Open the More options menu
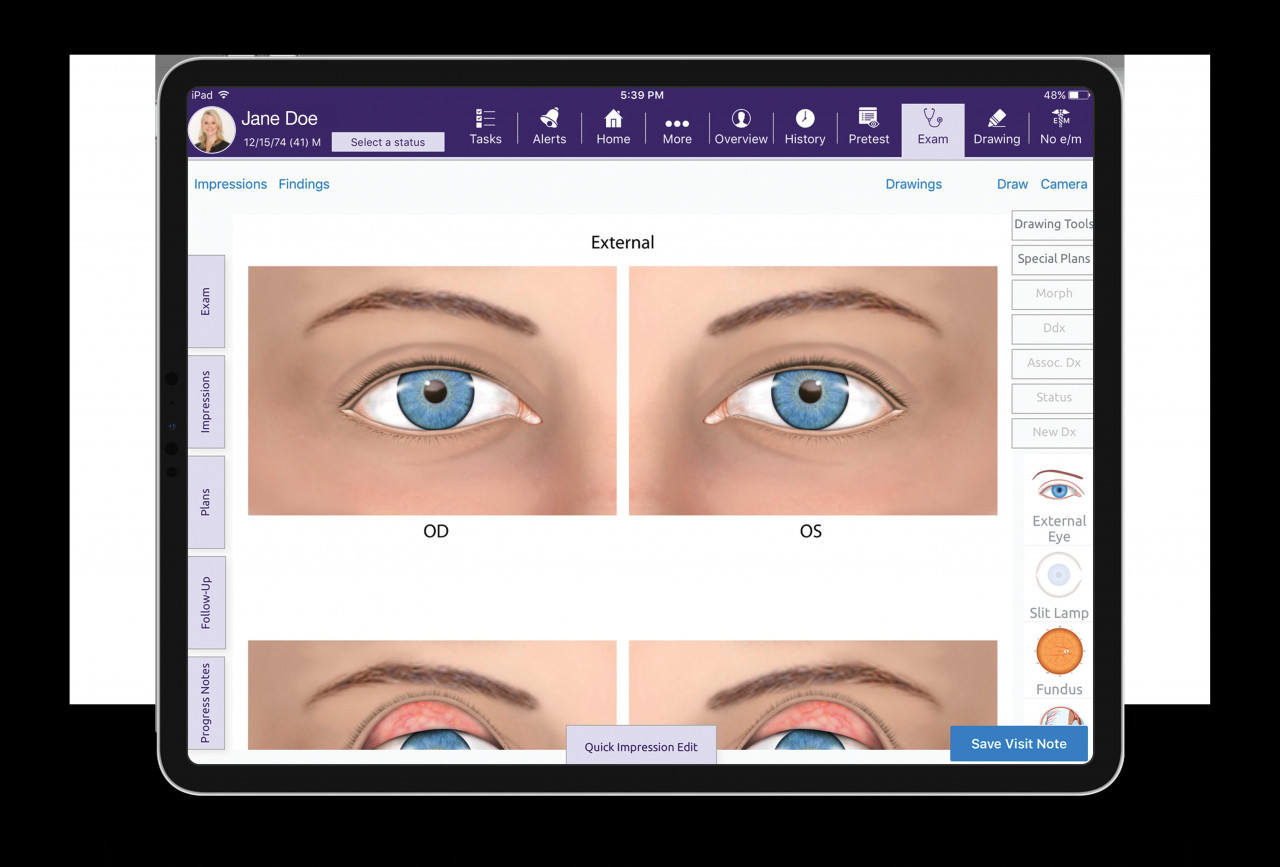The width and height of the screenshot is (1280, 867). coord(677,128)
